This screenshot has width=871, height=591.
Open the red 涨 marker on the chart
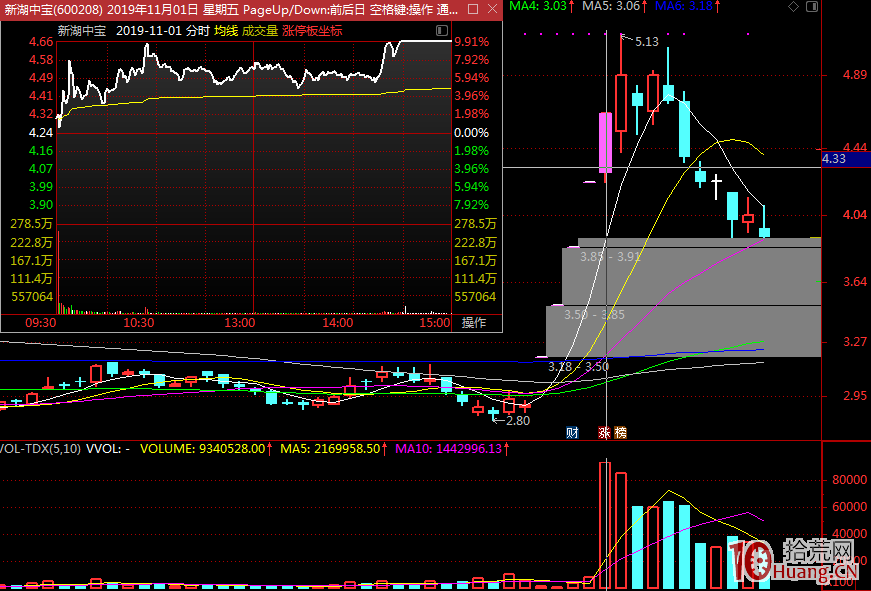point(604,433)
